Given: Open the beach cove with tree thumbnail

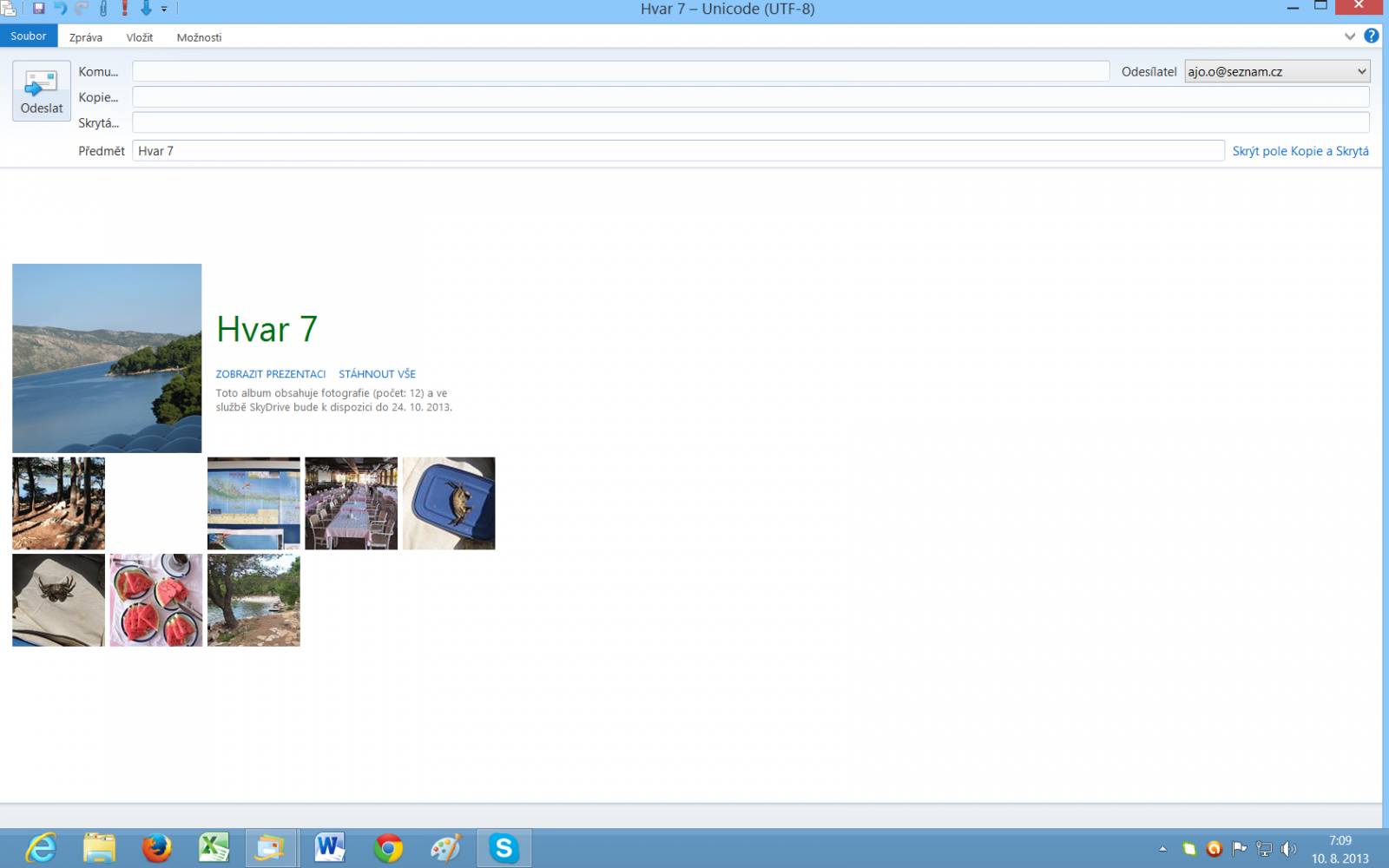Looking at the screenshot, I should [x=253, y=601].
